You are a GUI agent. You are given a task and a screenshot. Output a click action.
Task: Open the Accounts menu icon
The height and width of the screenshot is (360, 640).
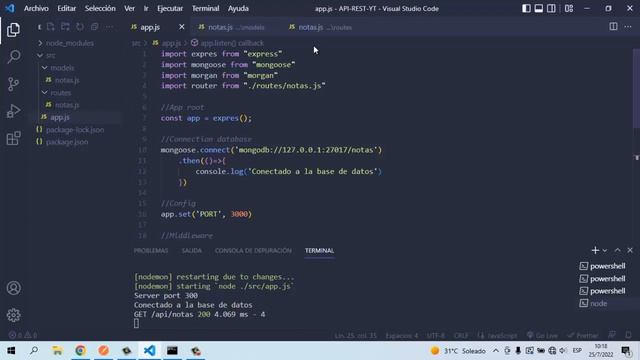pos(13,288)
